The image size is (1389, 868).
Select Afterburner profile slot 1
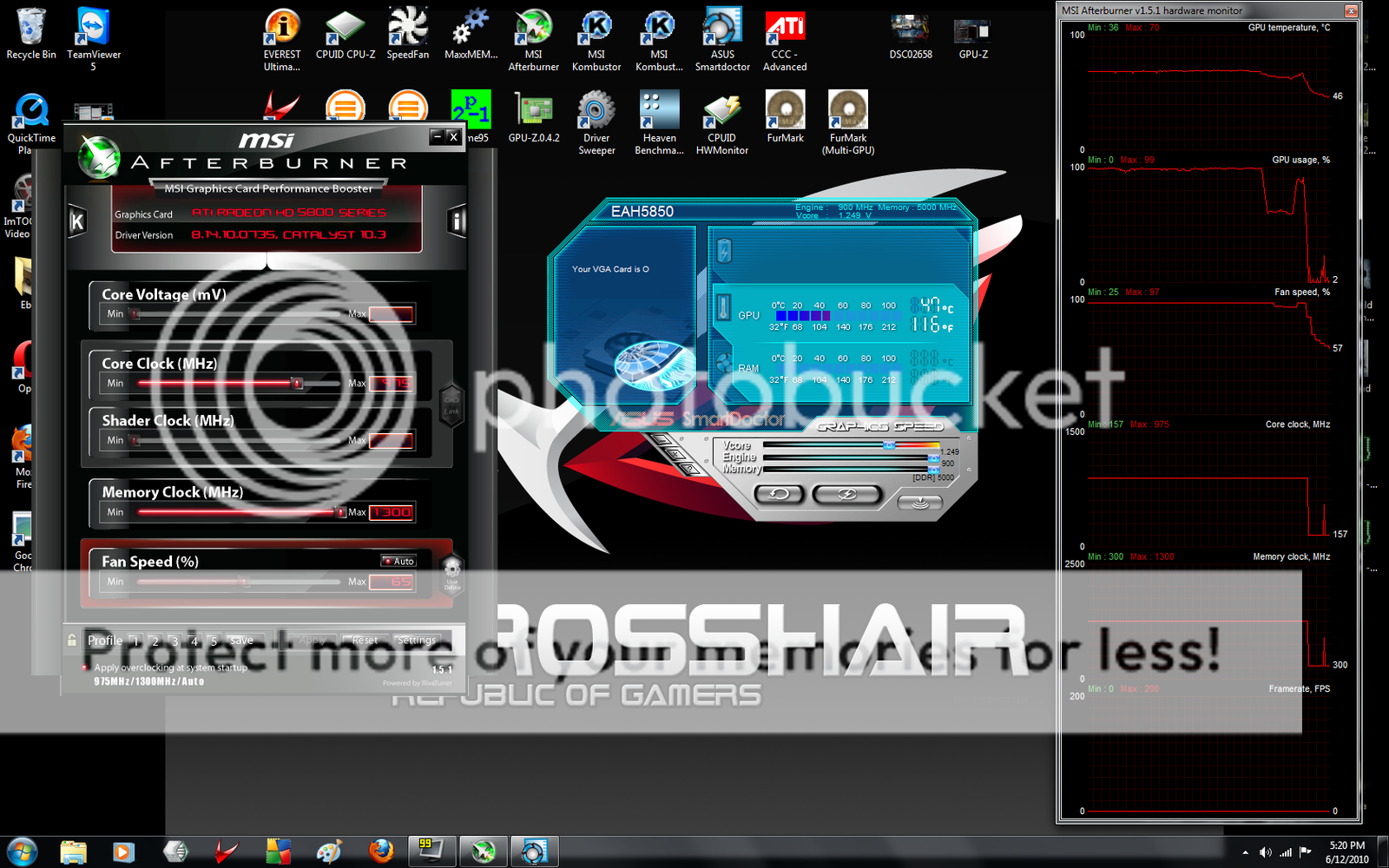(135, 641)
